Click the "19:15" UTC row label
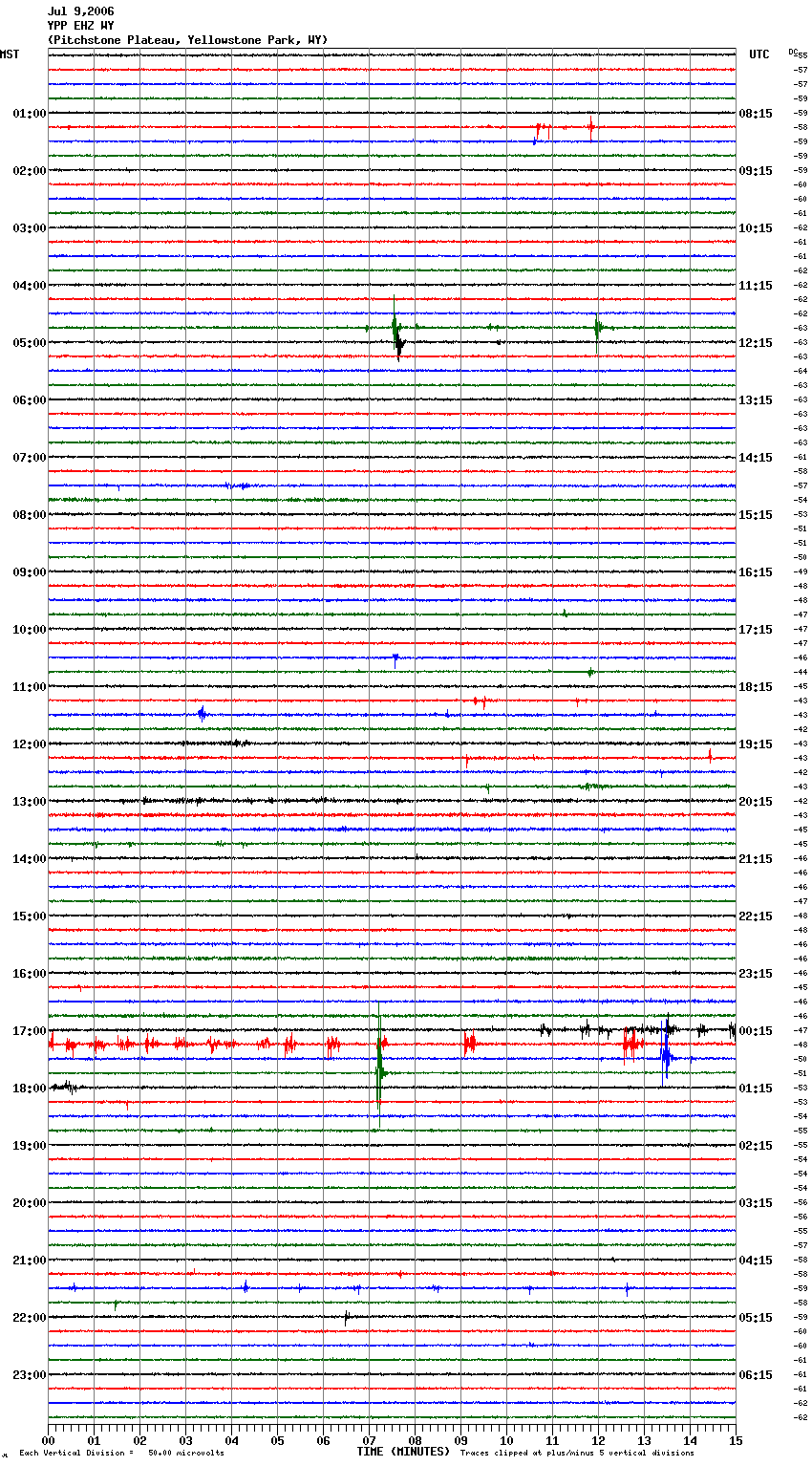Screen dimensions: 812x1466 [x=756, y=744]
